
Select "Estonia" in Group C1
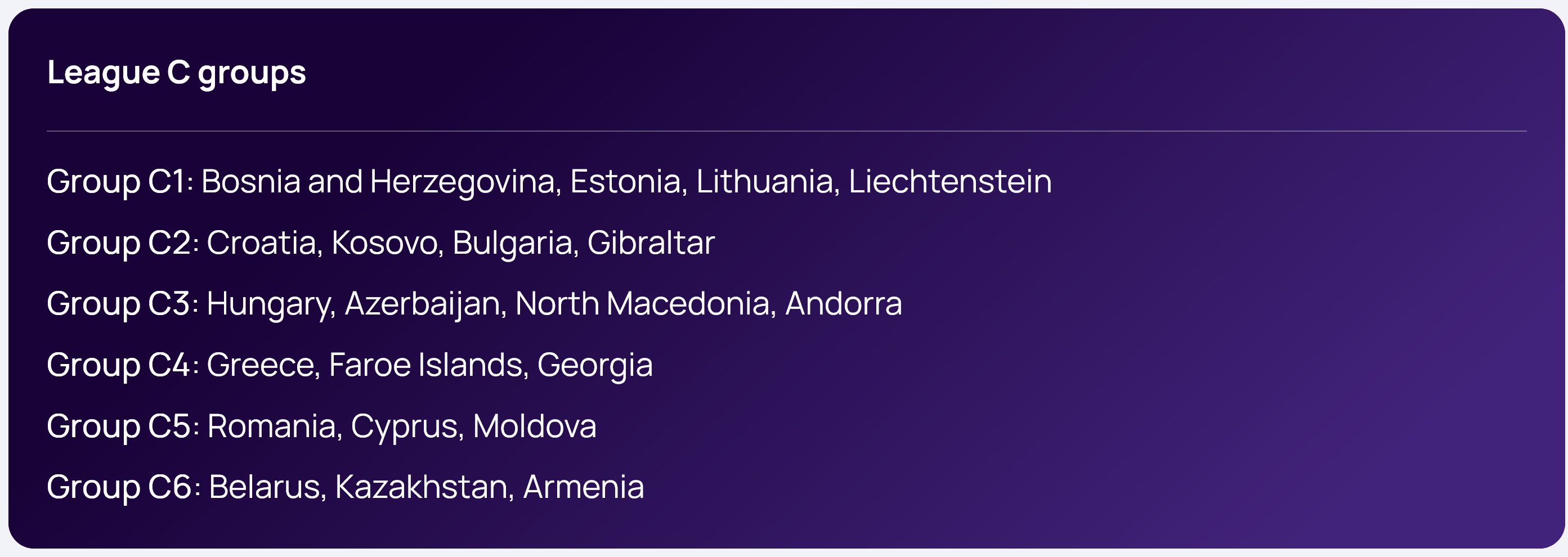click(625, 182)
